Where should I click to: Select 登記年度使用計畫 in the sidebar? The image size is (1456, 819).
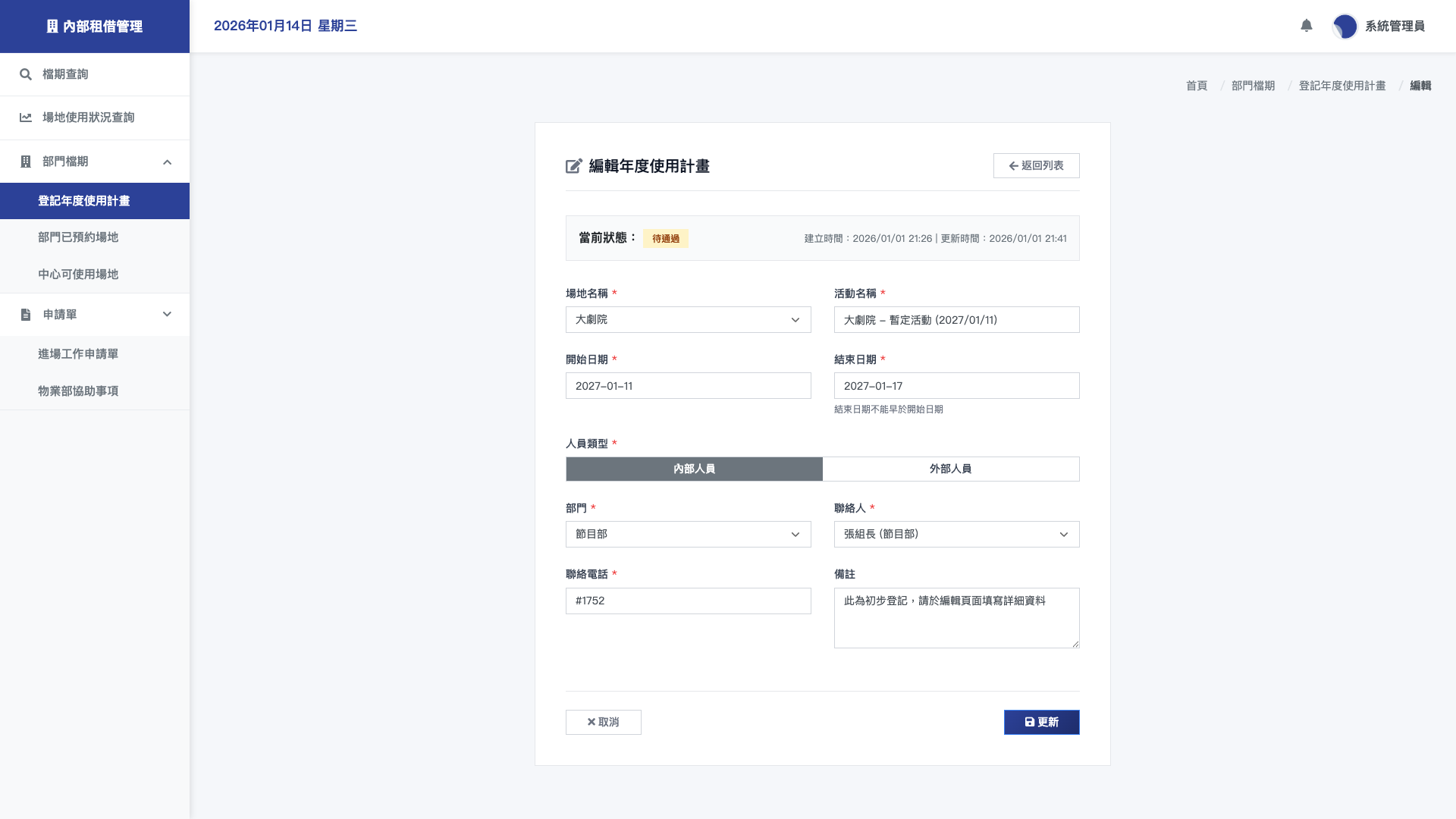(x=83, y=201)
